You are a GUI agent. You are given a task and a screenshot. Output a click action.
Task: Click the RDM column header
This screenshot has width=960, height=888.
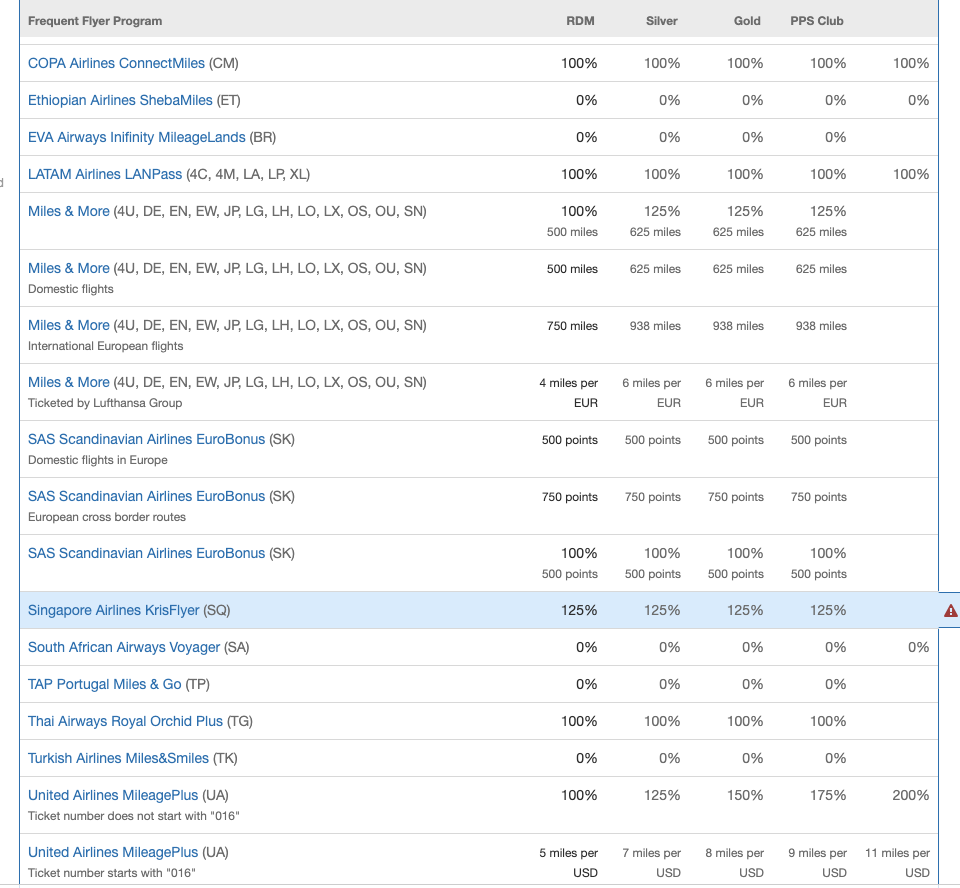click(580, 21)
